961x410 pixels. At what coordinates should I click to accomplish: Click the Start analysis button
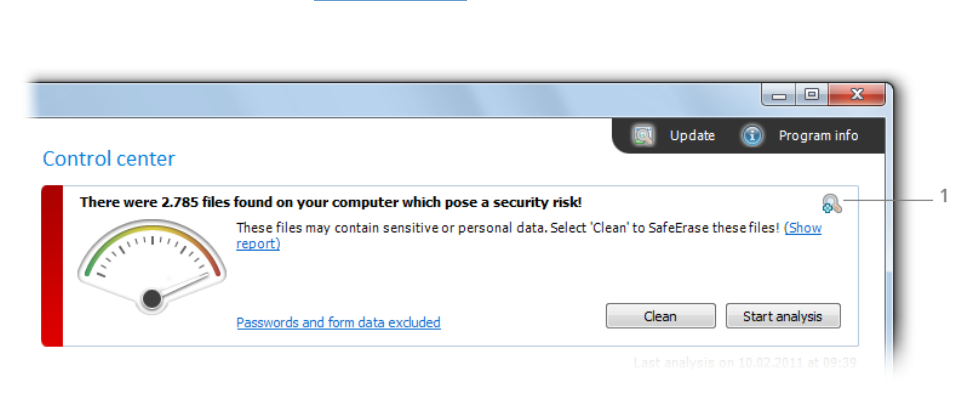(783, 316)
